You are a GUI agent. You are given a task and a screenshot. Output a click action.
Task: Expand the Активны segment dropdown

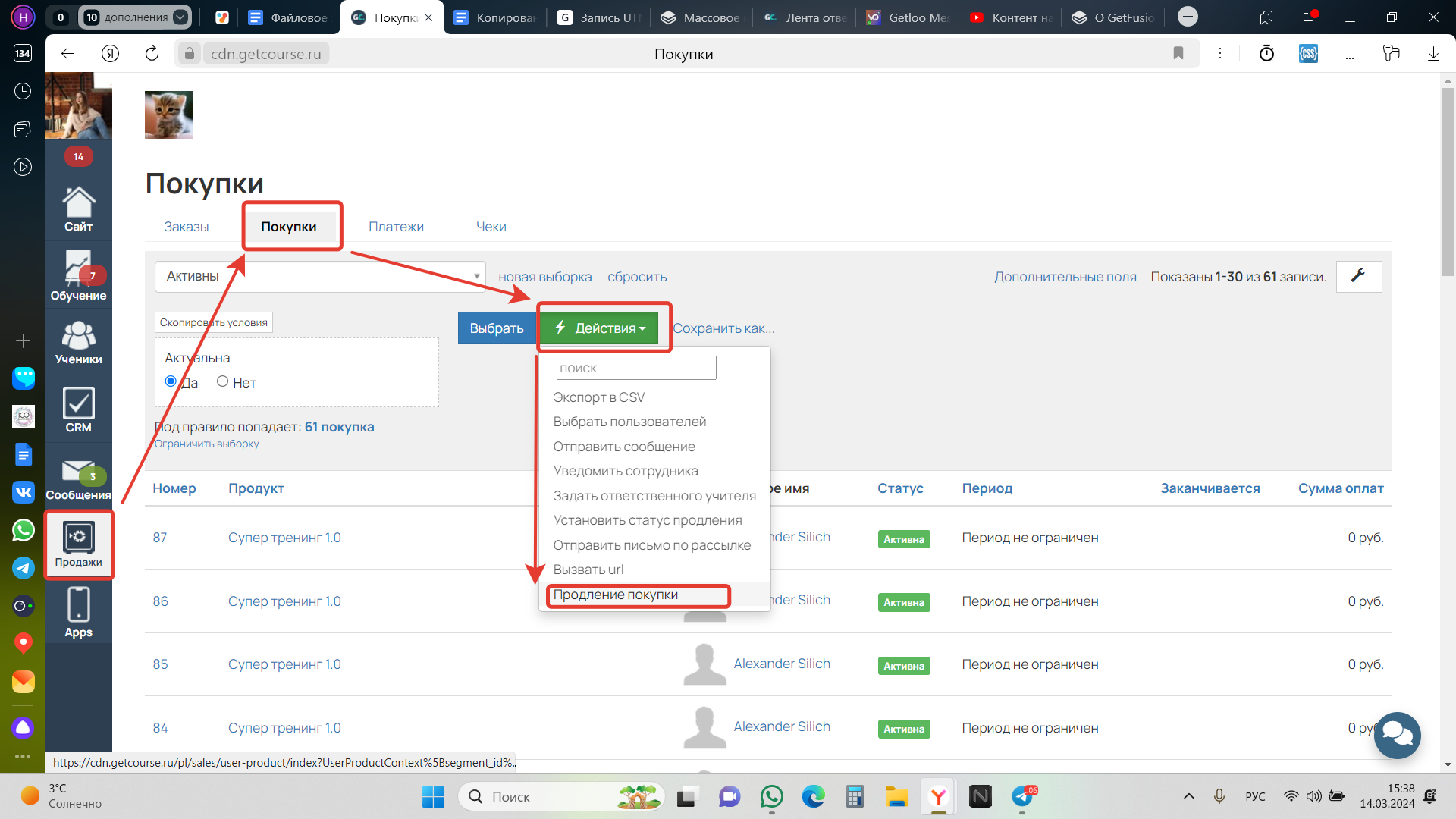pos(477,277)
